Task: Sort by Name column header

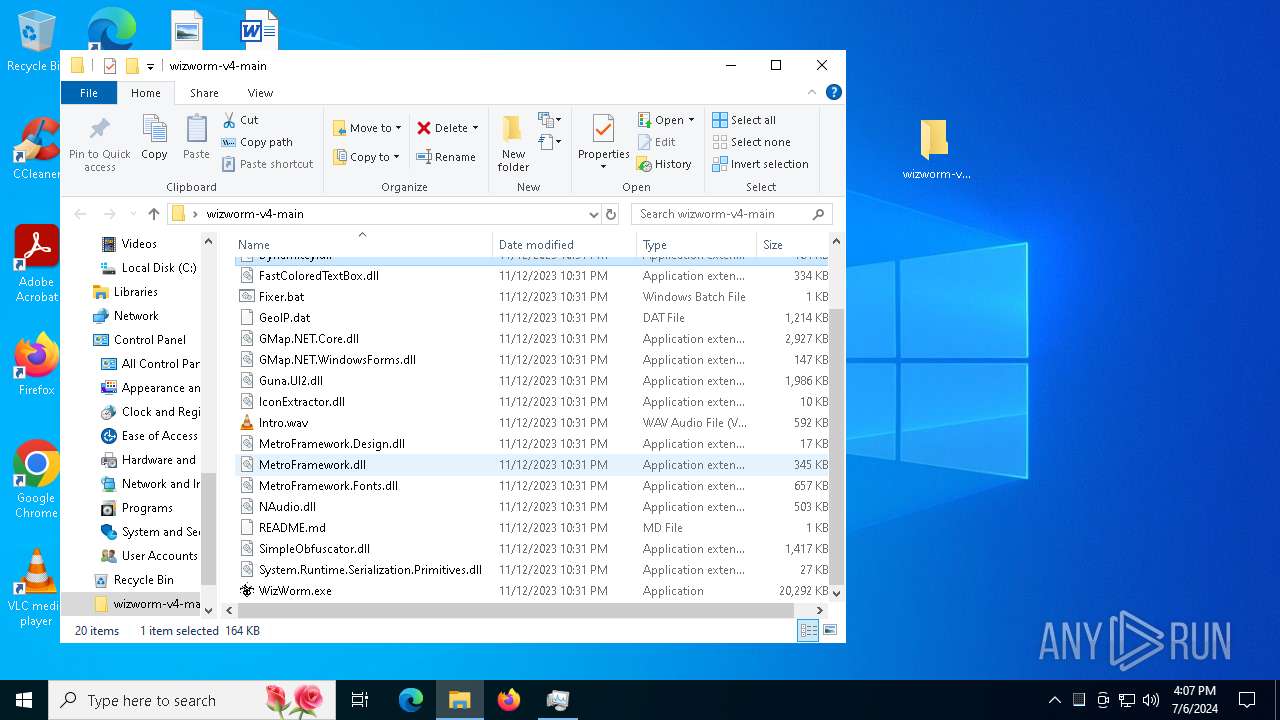Action: point(363,244)
